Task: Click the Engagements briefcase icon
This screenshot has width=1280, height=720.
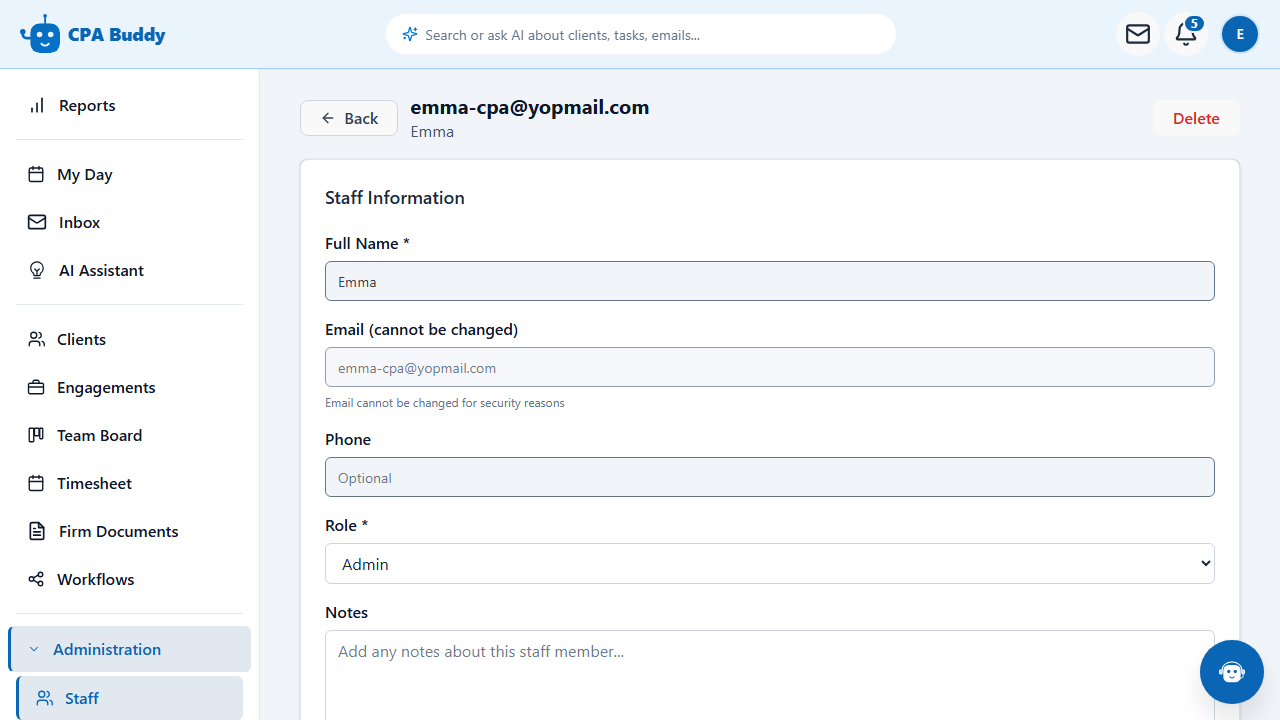Action: pyautogui.click(x=36, y=387)
